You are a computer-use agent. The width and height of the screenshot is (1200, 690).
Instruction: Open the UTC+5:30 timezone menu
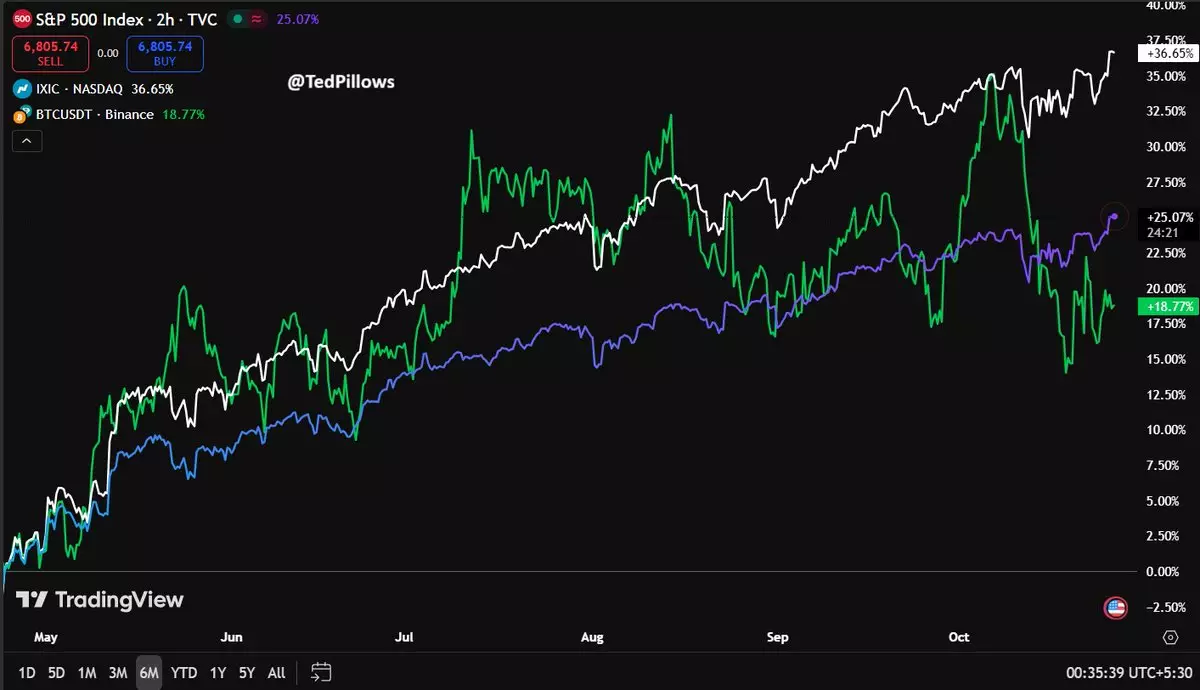point(1128,673)
